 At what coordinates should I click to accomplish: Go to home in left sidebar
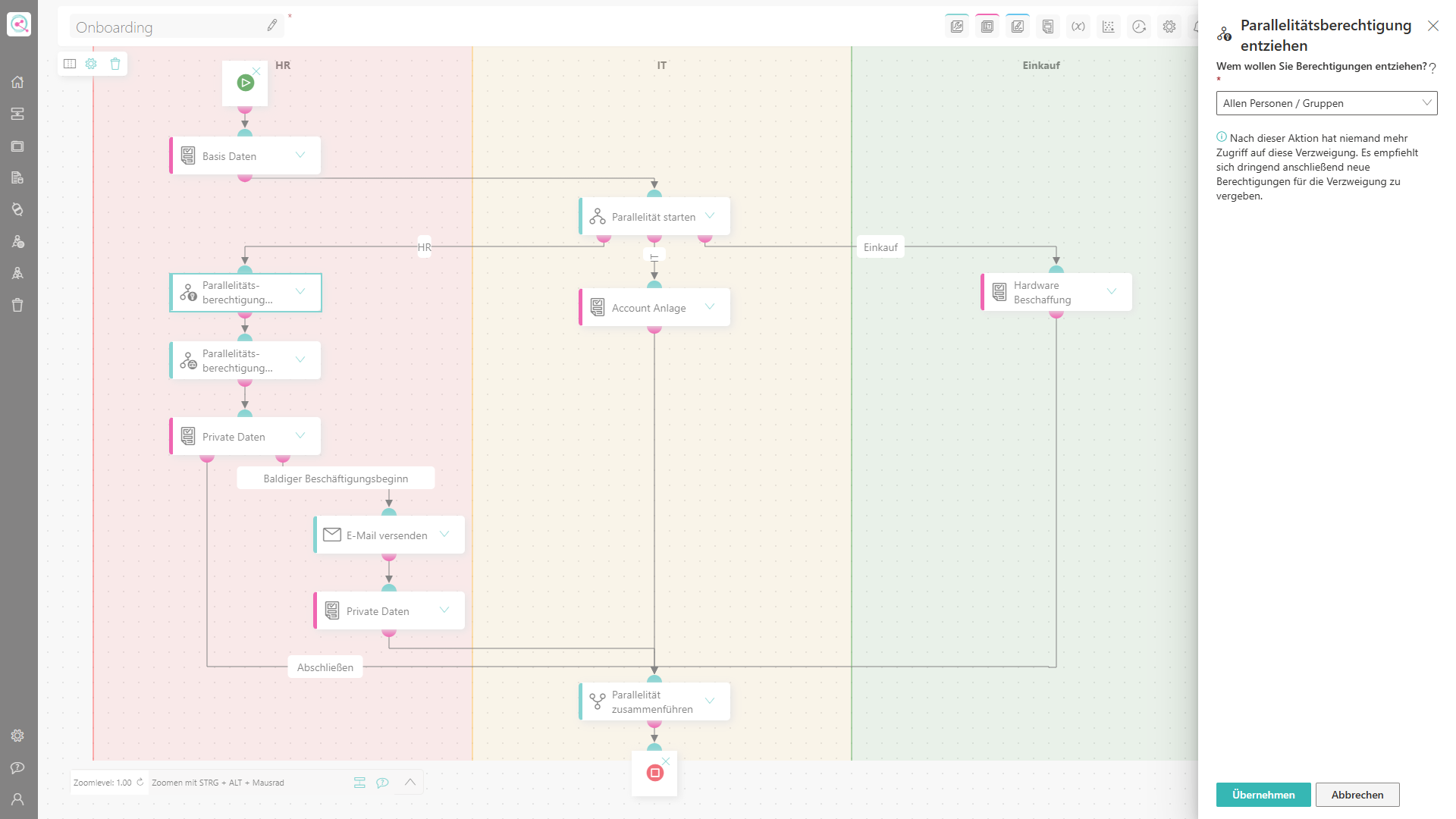[x=17, y=82]
